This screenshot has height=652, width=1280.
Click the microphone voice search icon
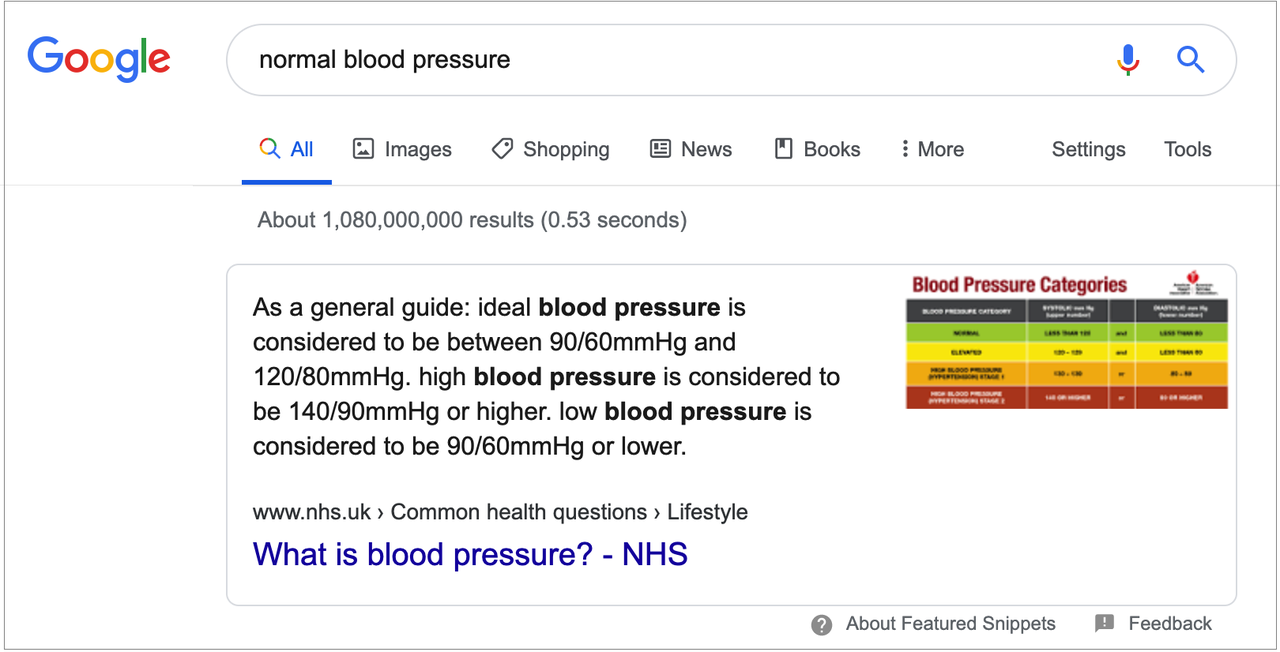[x=1128, y=60]
